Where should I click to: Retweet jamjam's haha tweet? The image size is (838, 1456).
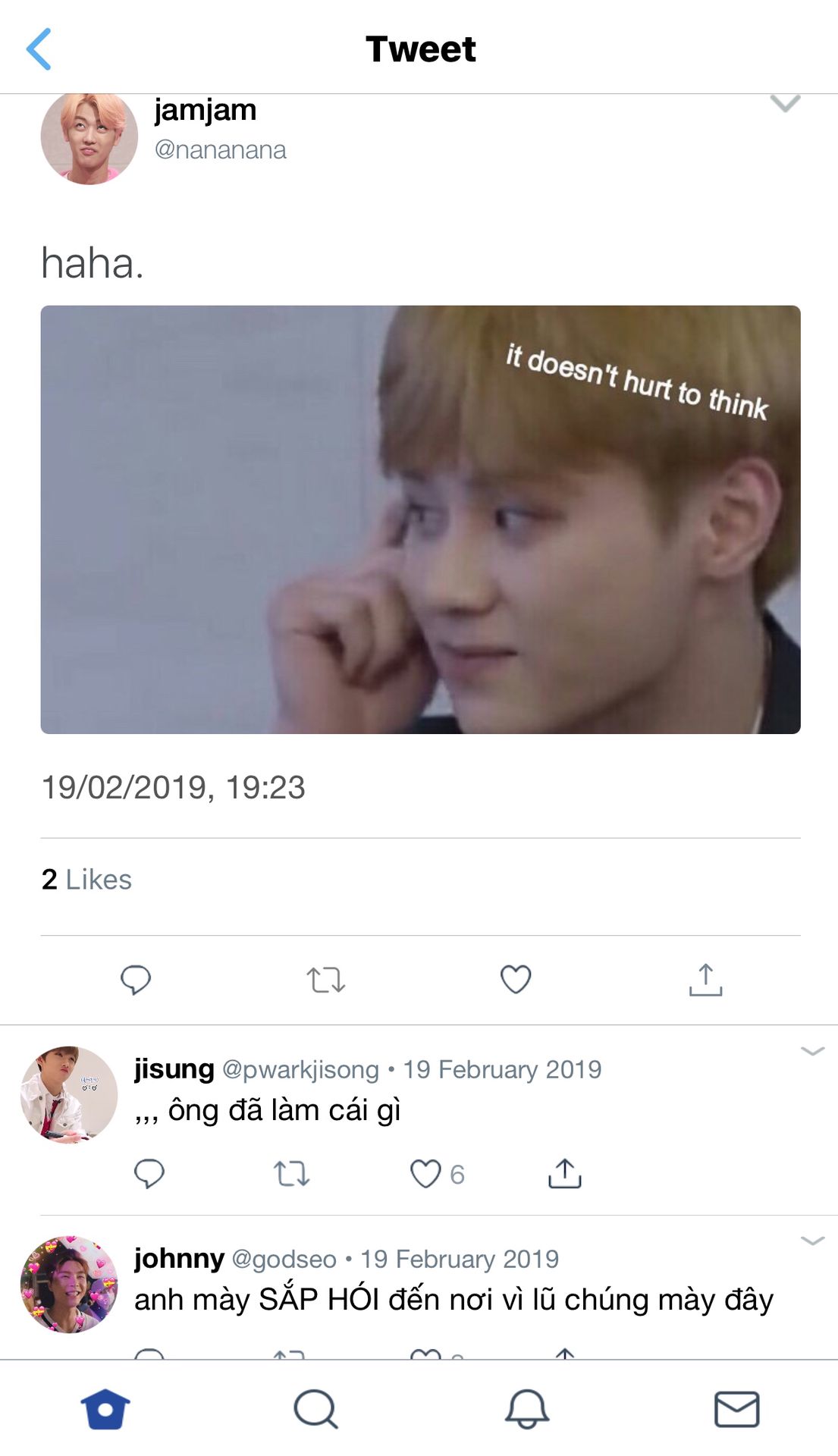(x=326, y=980)
